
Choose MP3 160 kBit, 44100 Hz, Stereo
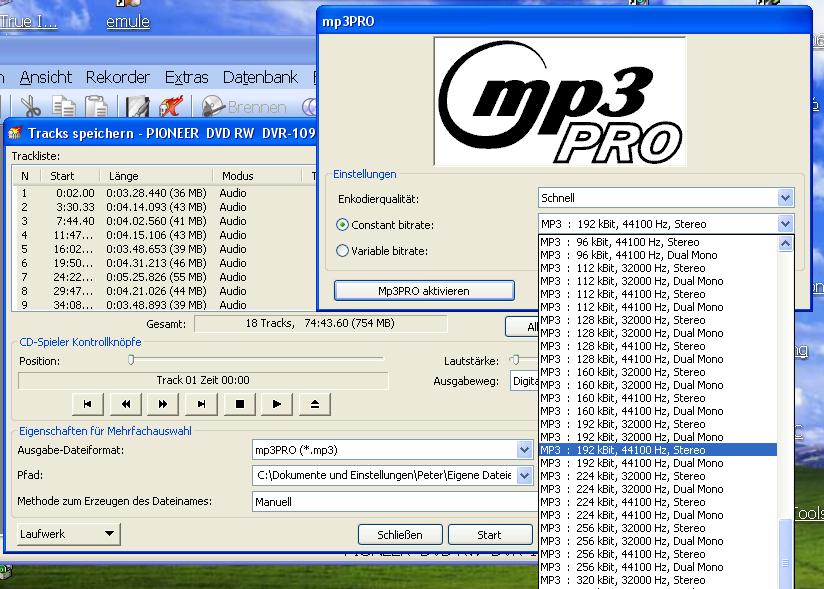658,398
